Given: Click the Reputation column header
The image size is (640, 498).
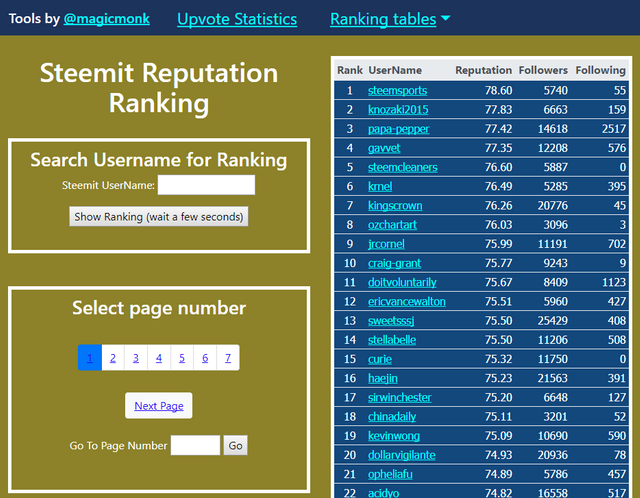Looking at the screenshot, I should tap(484, 70).
